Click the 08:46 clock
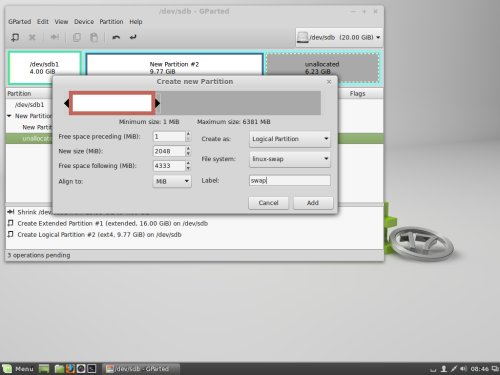This screenshot has width=500, height=375. pos(480,369)
